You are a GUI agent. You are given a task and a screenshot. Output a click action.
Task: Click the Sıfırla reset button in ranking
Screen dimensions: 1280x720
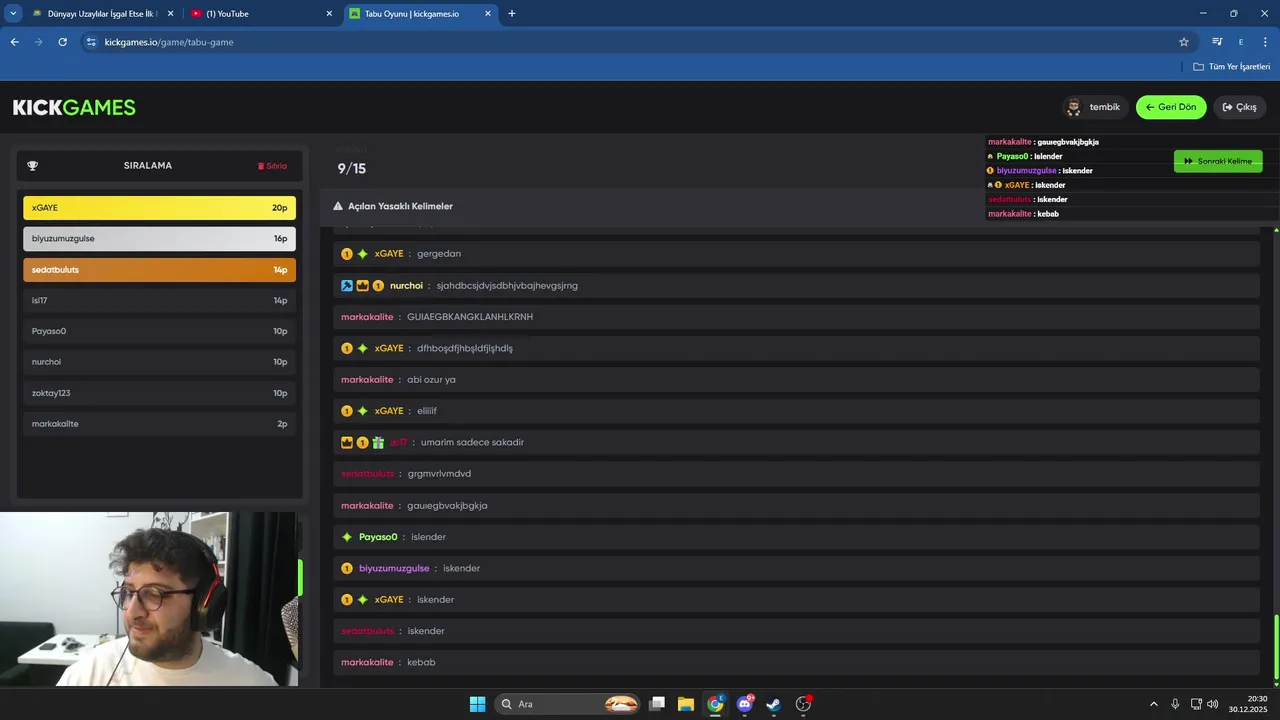(272, 166)
